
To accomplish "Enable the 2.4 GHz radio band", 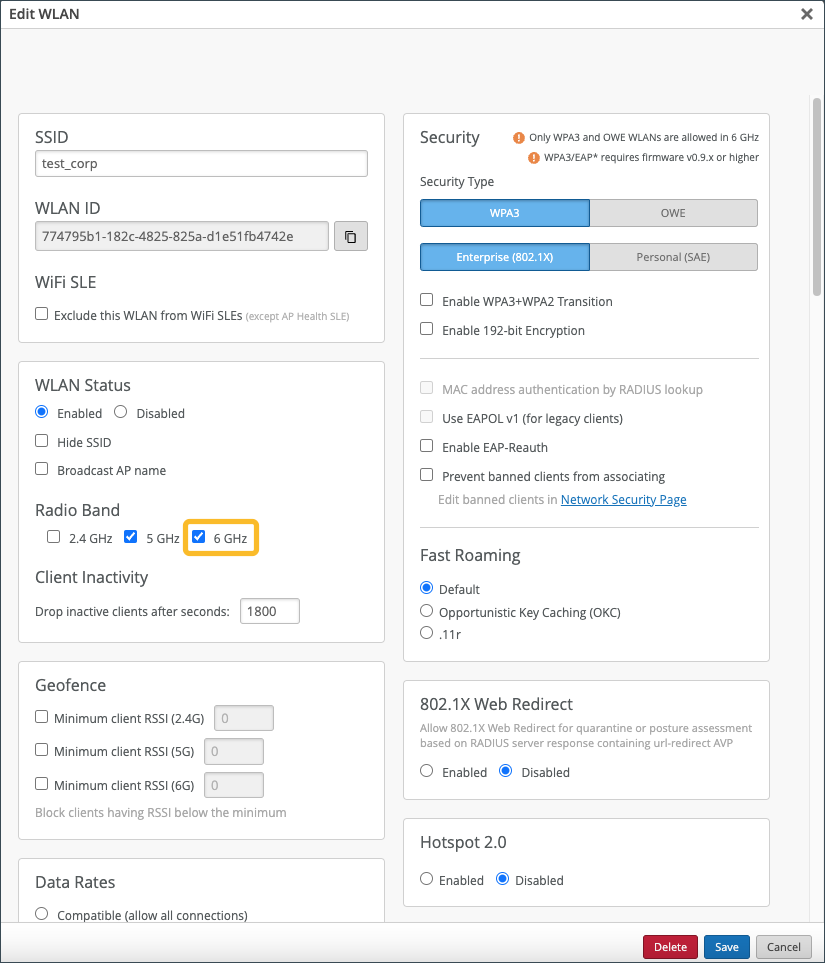I will click(54, 537).
